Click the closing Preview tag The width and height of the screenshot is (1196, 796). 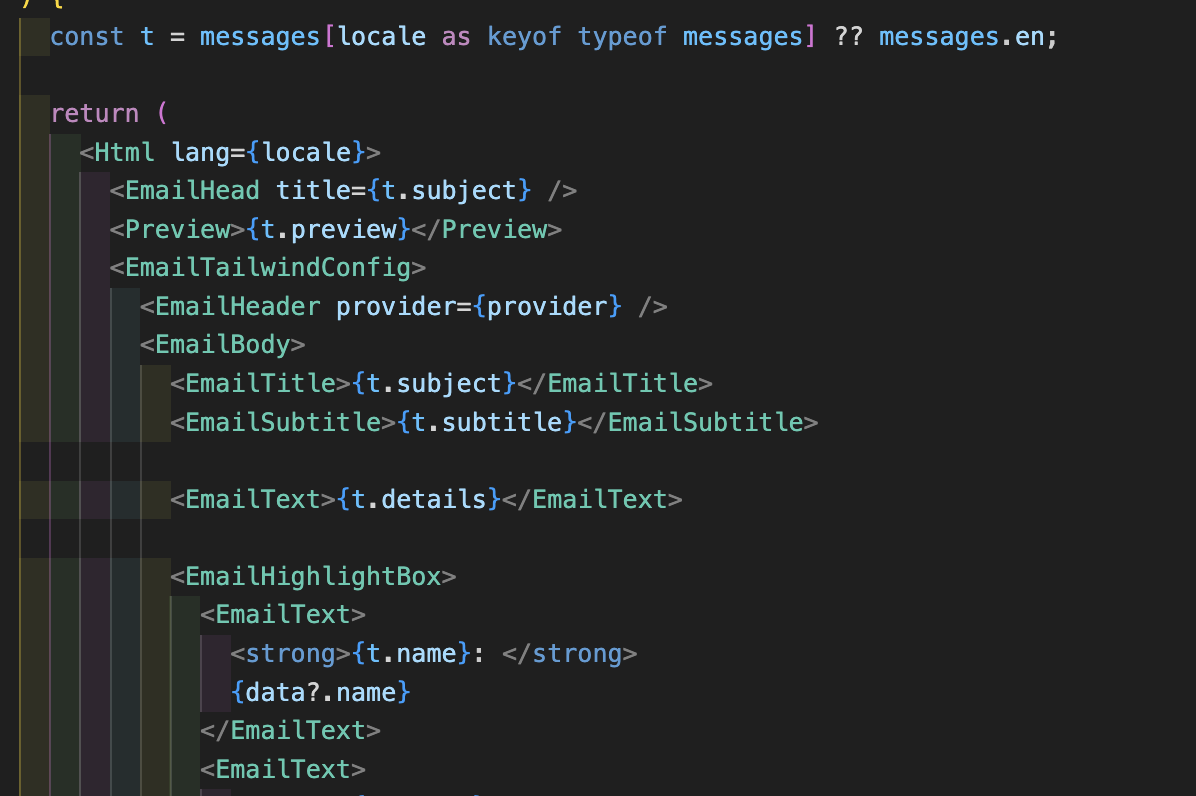point(494,229)
